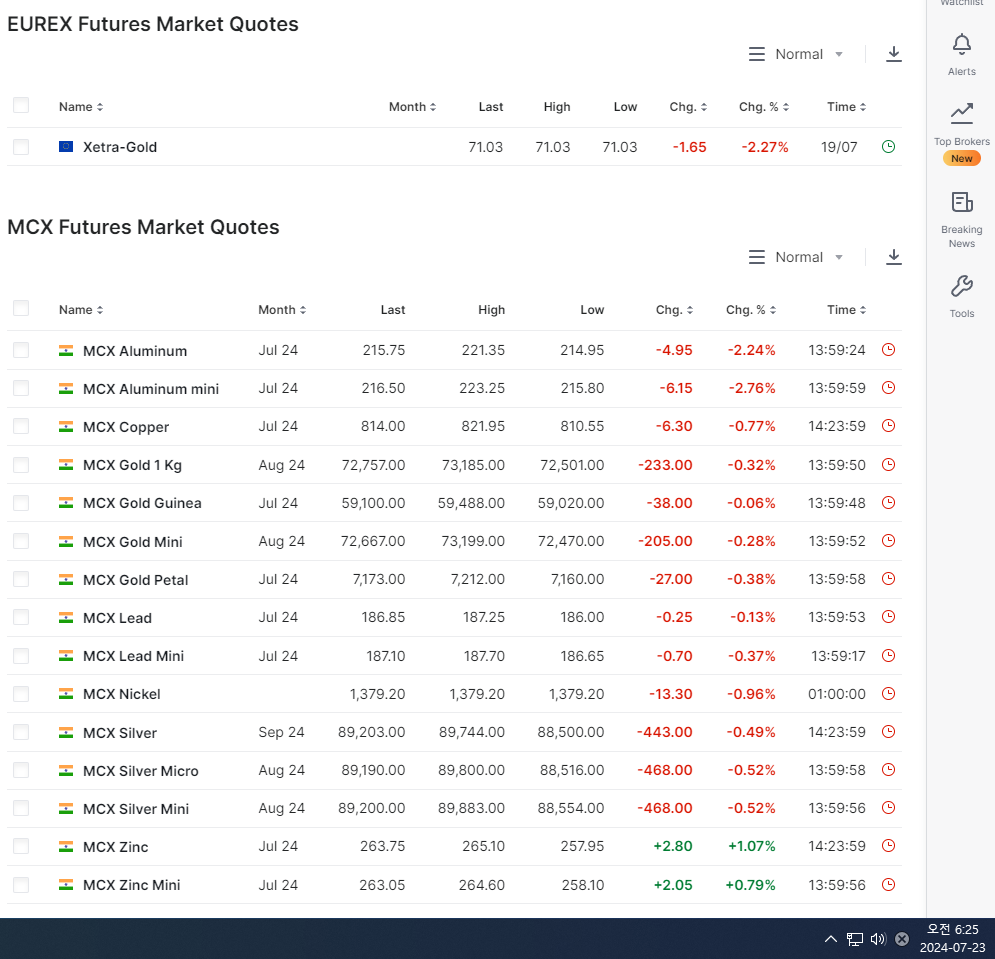Viewport: 995px width, 959px height.
Task: Click clock icon in MCX Aluminum row
Action: (x=888, y=350)
